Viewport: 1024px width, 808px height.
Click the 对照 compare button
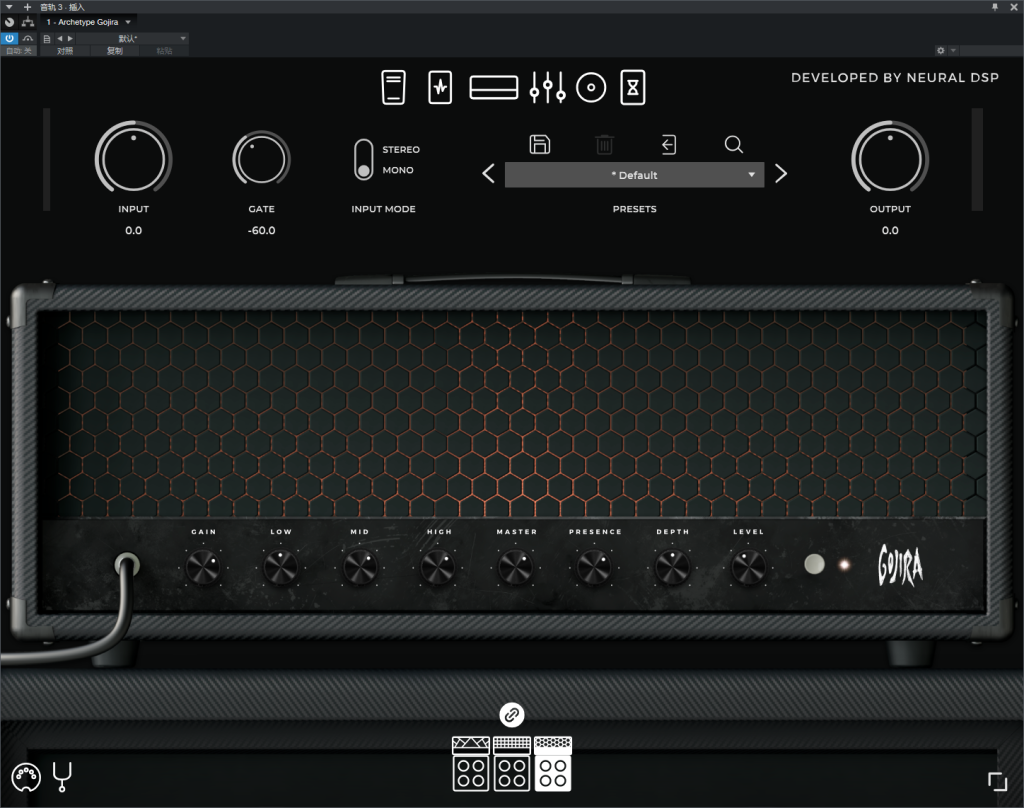[65, 50]
